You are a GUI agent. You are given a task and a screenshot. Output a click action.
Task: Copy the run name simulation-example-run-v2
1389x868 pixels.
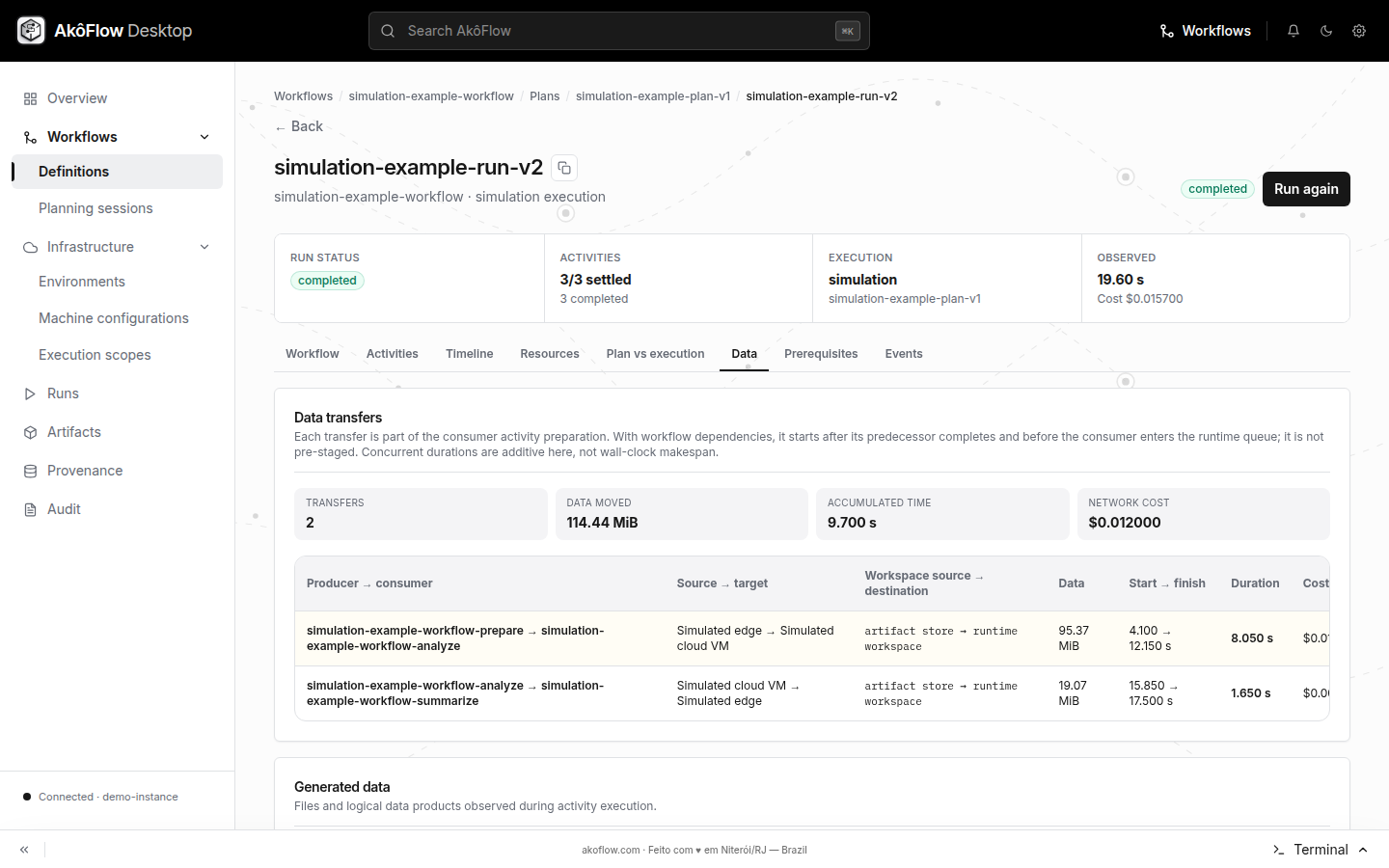pos(564,168)
